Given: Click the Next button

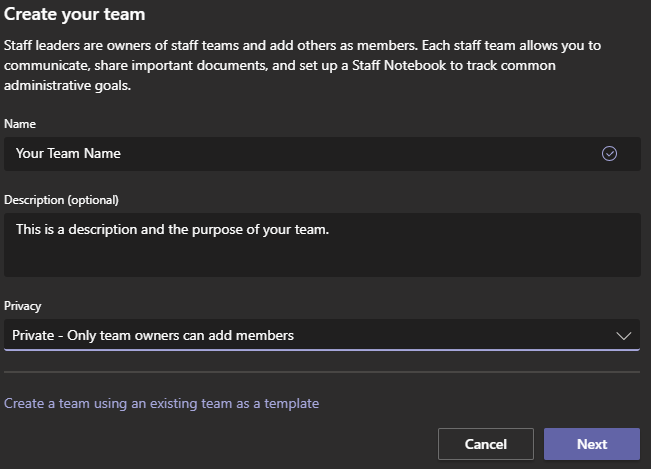Looking at the screenshot, I should click(591, 444).
